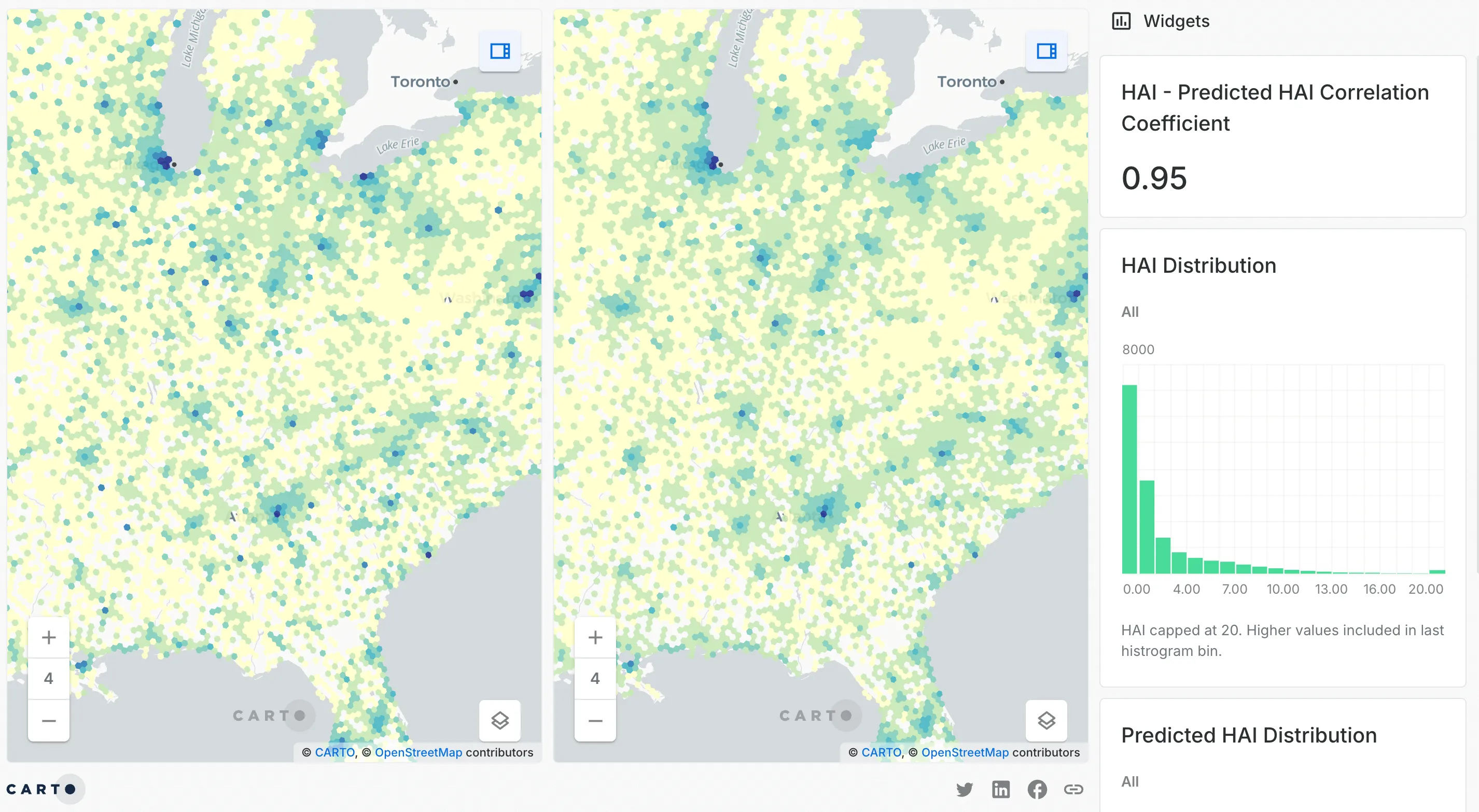Share the map on Twitter

pyautogui.click(x=965, y=790)
